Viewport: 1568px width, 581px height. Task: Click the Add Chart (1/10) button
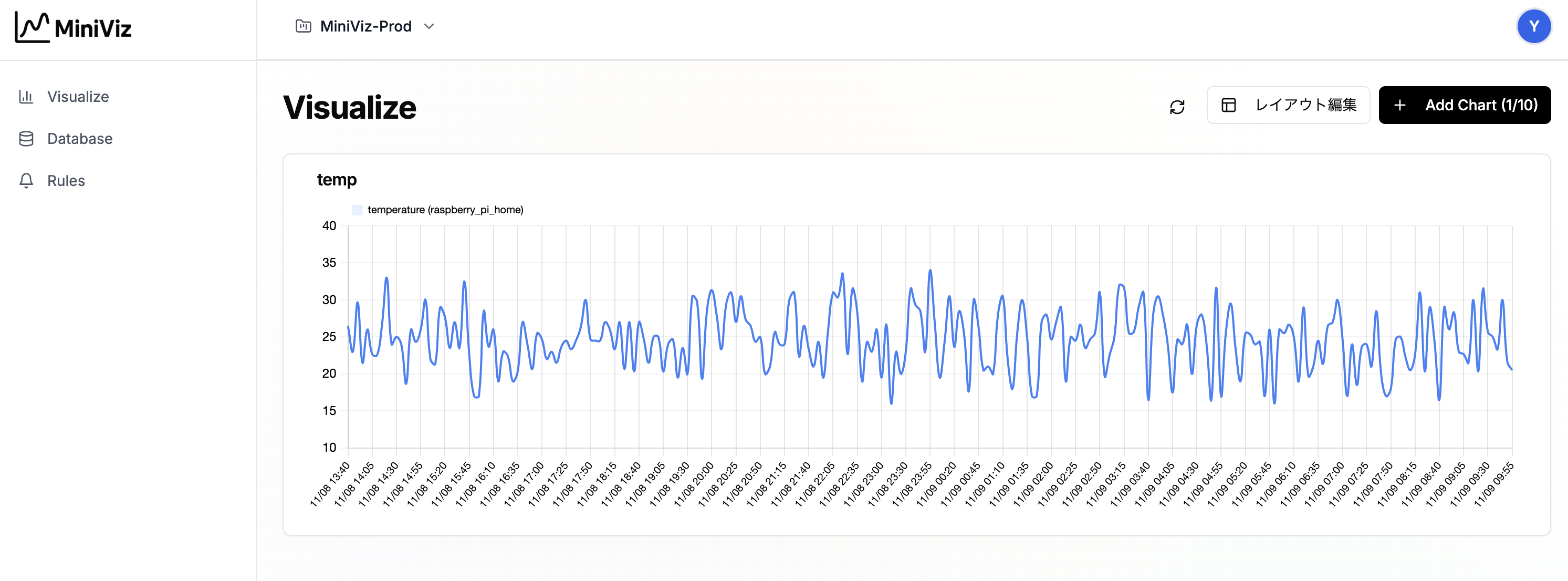pyautogui.click(x=1465, y=105)
